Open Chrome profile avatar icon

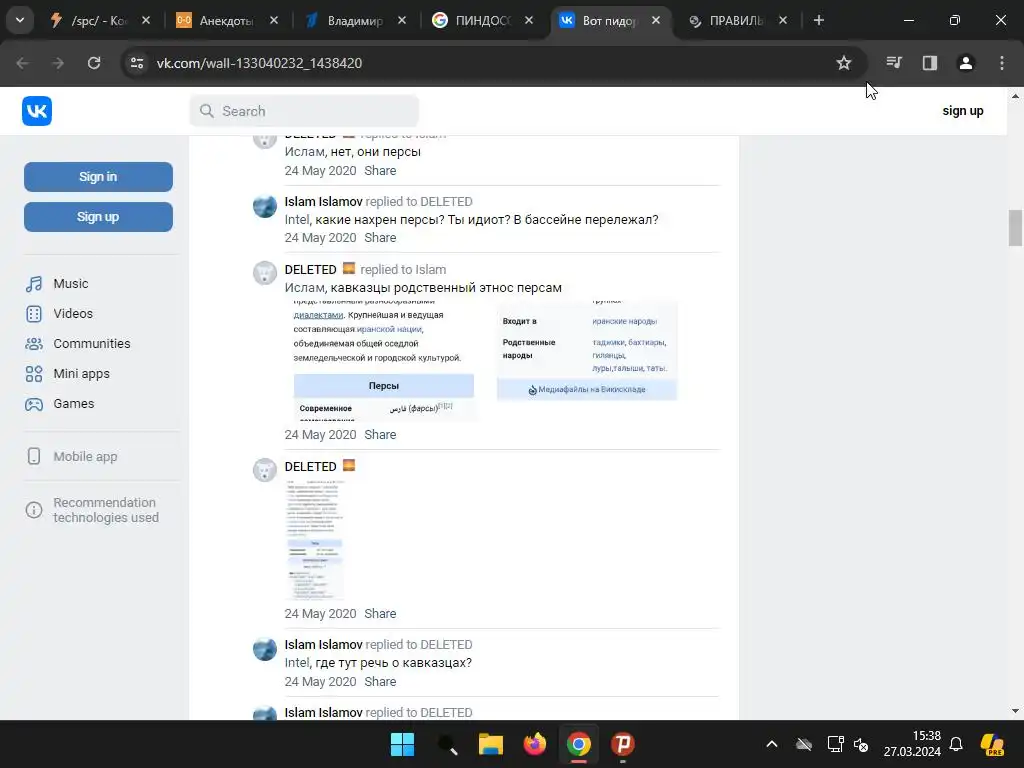[966, 63]
